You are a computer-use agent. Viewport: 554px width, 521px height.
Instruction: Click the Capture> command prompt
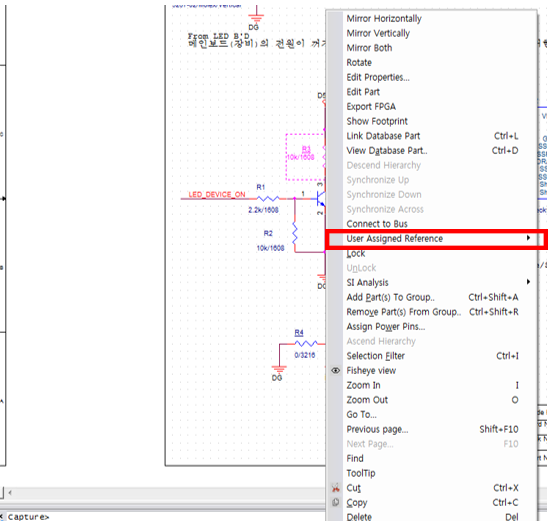point(28,517)
